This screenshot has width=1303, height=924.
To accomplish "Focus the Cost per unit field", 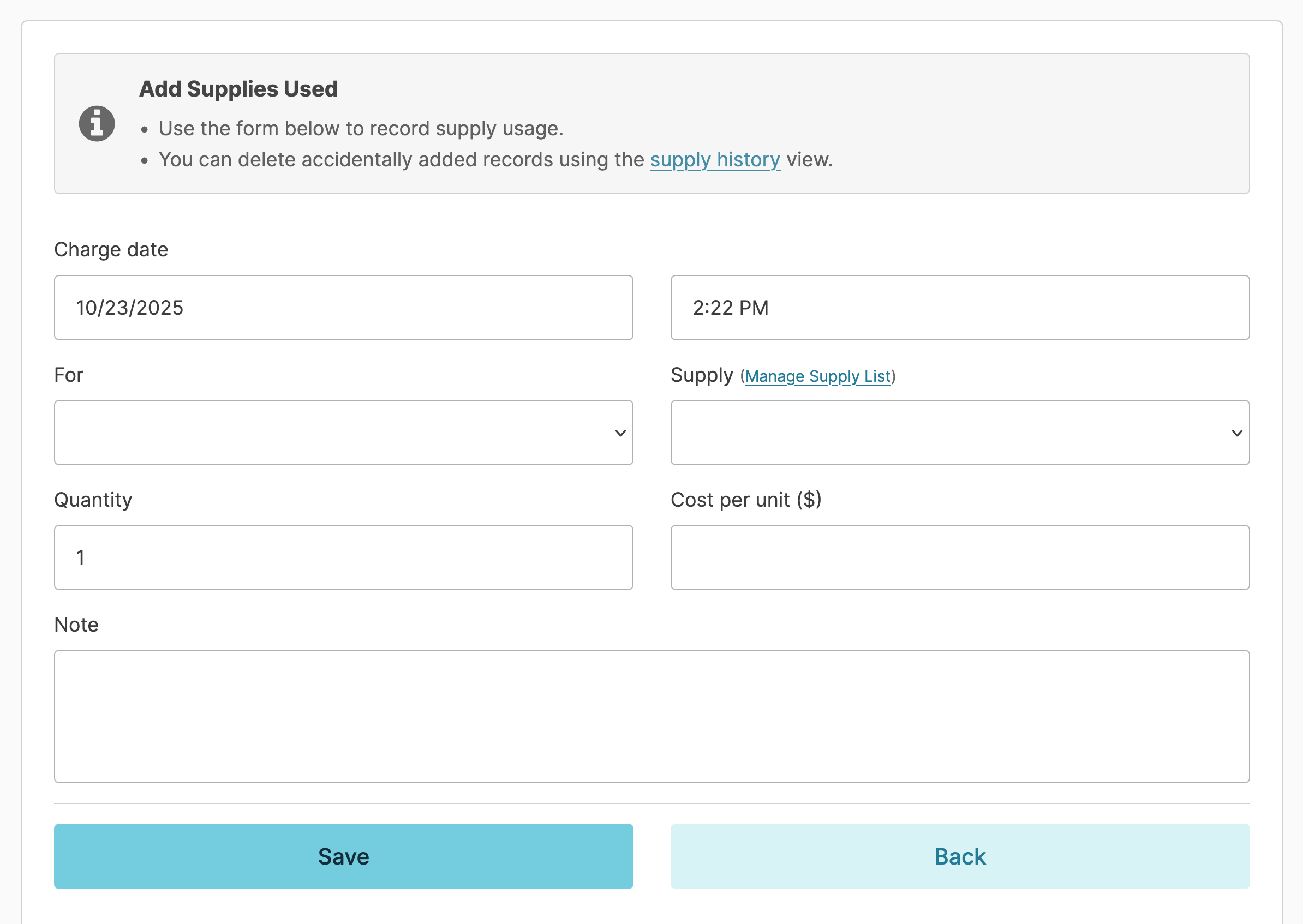I will [x=959, y=557].
